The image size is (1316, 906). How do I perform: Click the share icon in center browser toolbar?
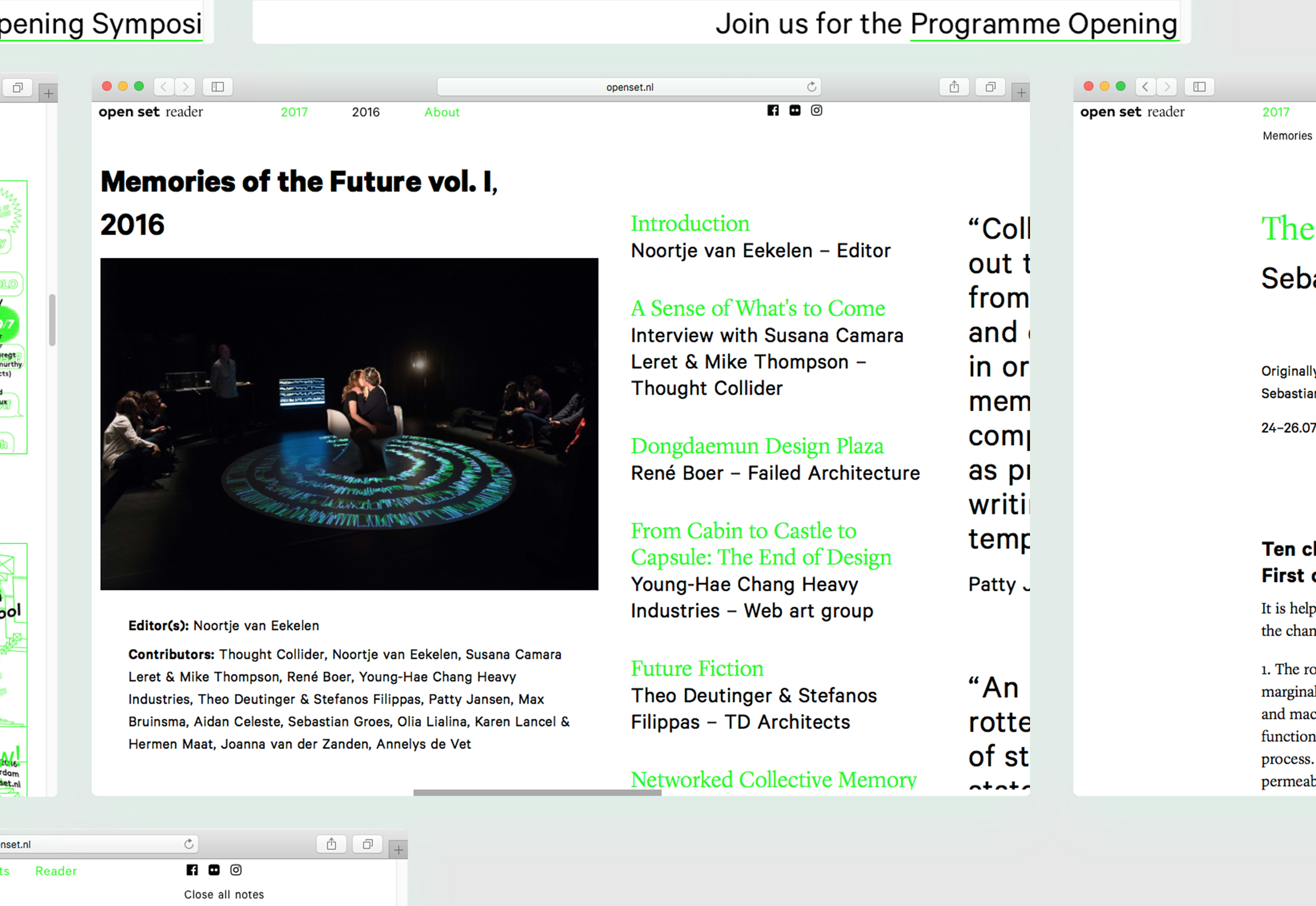click(x=955, y=87)
